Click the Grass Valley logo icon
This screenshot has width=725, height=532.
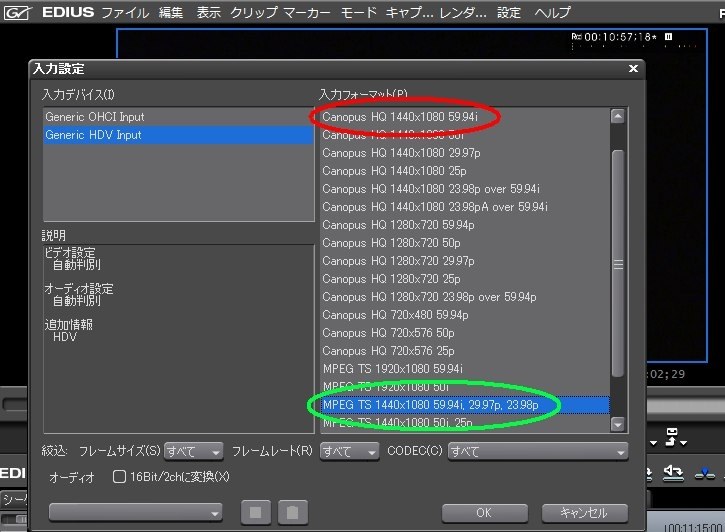click(17, 13)
